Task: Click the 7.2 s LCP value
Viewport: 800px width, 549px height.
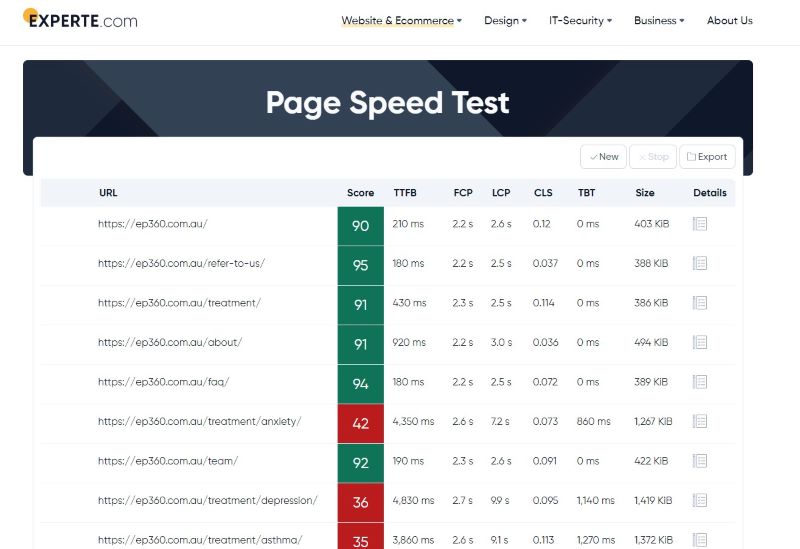Action: (500, 421)
